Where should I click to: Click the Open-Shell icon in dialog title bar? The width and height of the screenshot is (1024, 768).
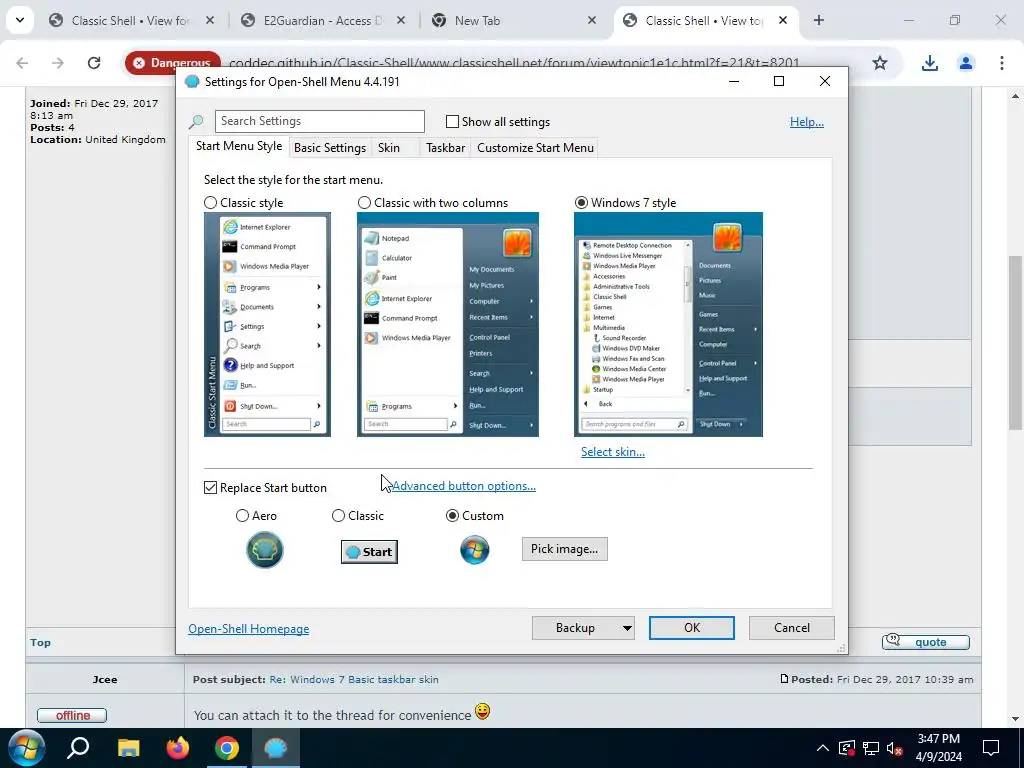tap(192, 82)
